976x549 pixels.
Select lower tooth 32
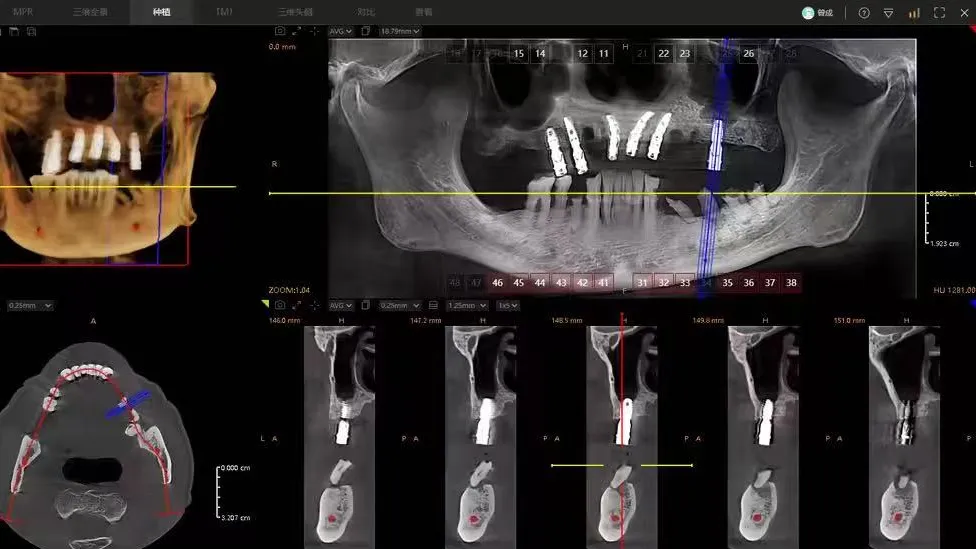click(x=664, y=283)
